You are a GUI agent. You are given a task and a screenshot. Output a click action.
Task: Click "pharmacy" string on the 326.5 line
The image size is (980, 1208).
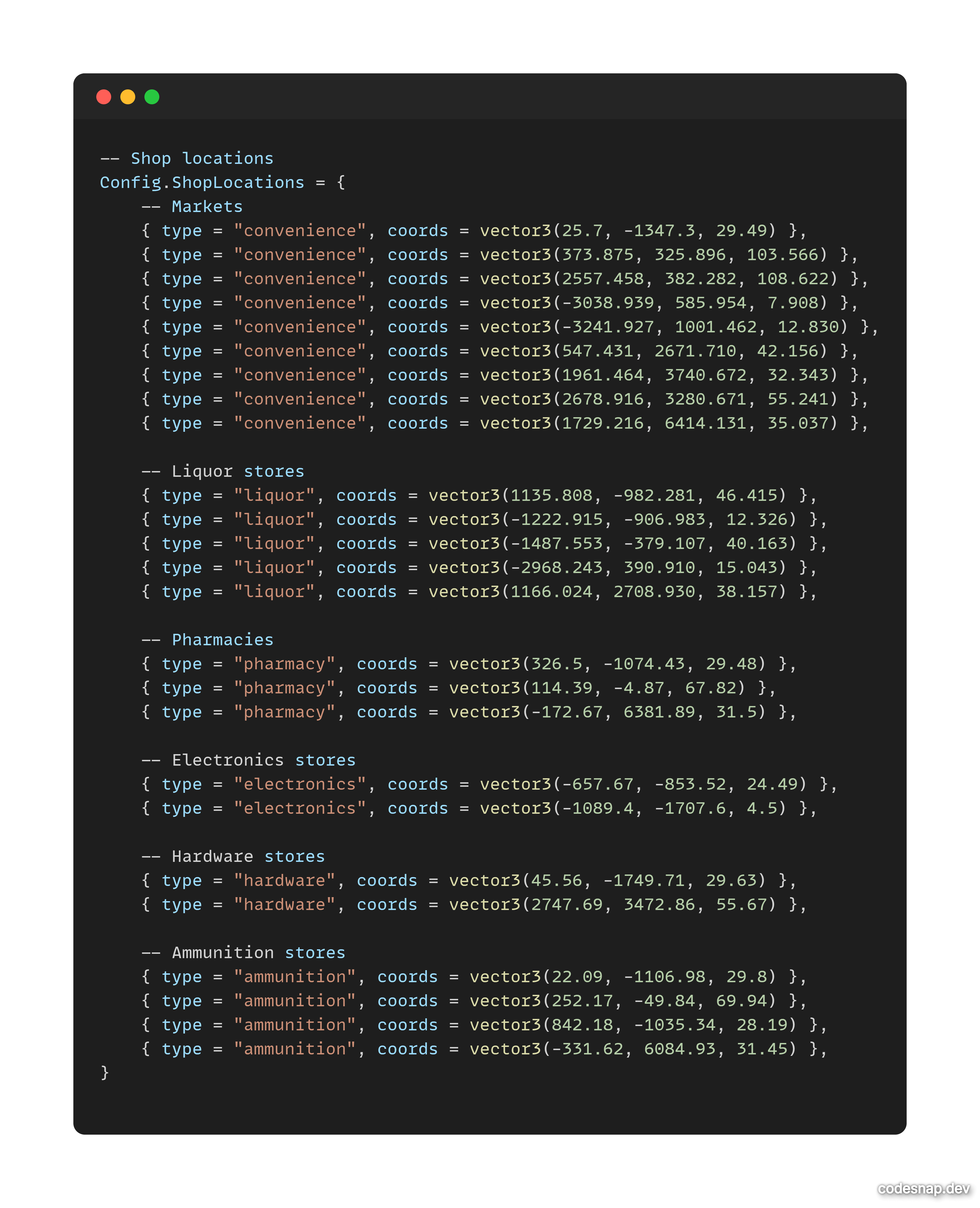tap(285, 664)
